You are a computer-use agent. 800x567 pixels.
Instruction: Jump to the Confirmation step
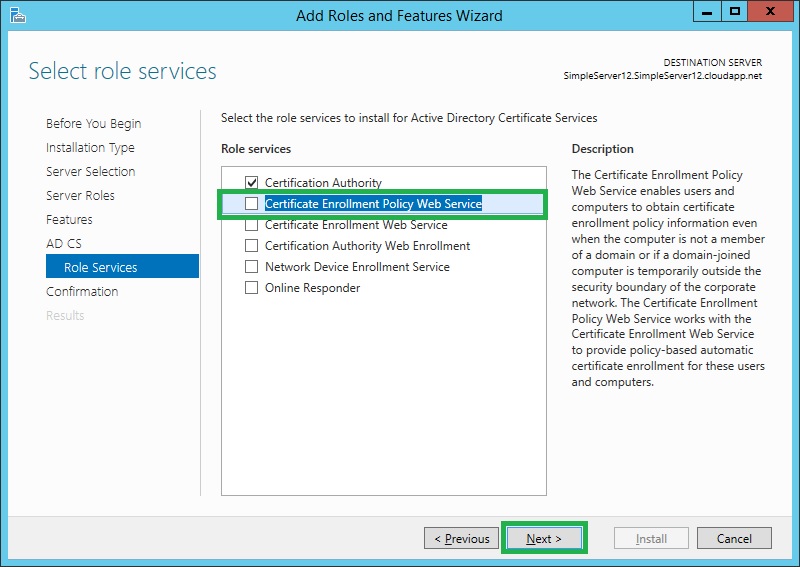point(82,292)
